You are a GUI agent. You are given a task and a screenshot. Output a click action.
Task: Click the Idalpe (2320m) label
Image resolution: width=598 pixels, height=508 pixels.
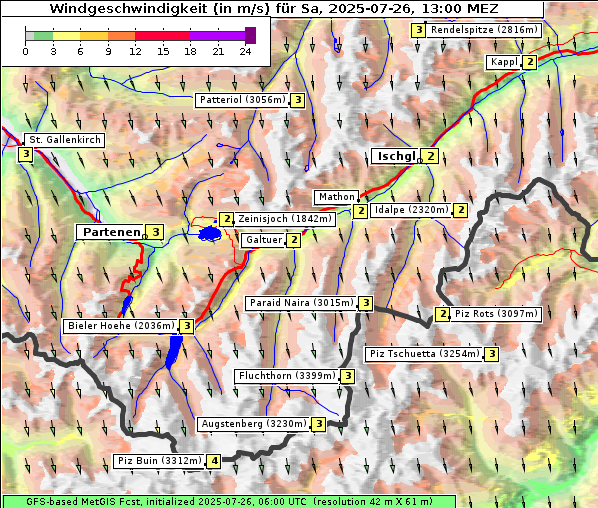412,210
